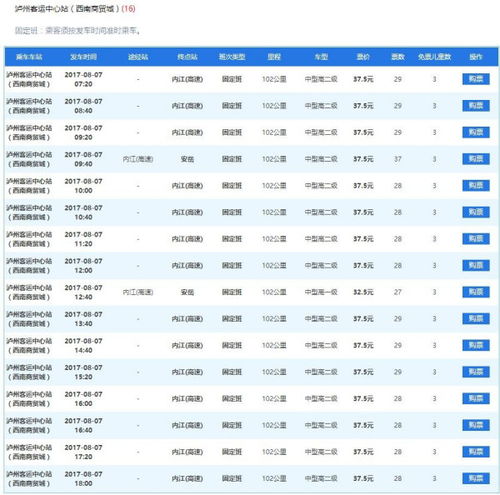Buy ticket for the 12:00 departure
500x495 pixels.
point(476,266)
